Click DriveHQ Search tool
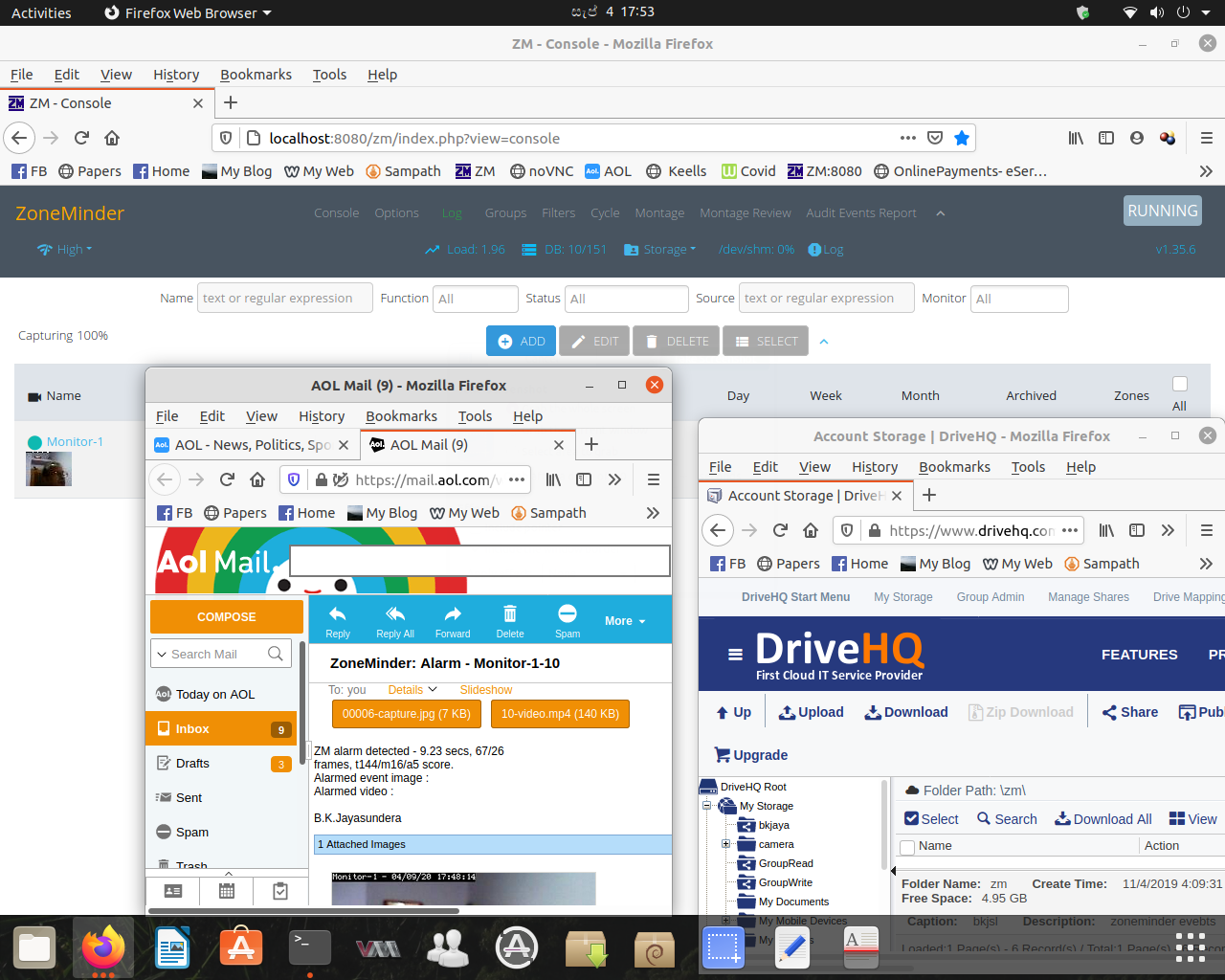The width and height of the screenshot is (1225, 980). [x=1007, y=819]
